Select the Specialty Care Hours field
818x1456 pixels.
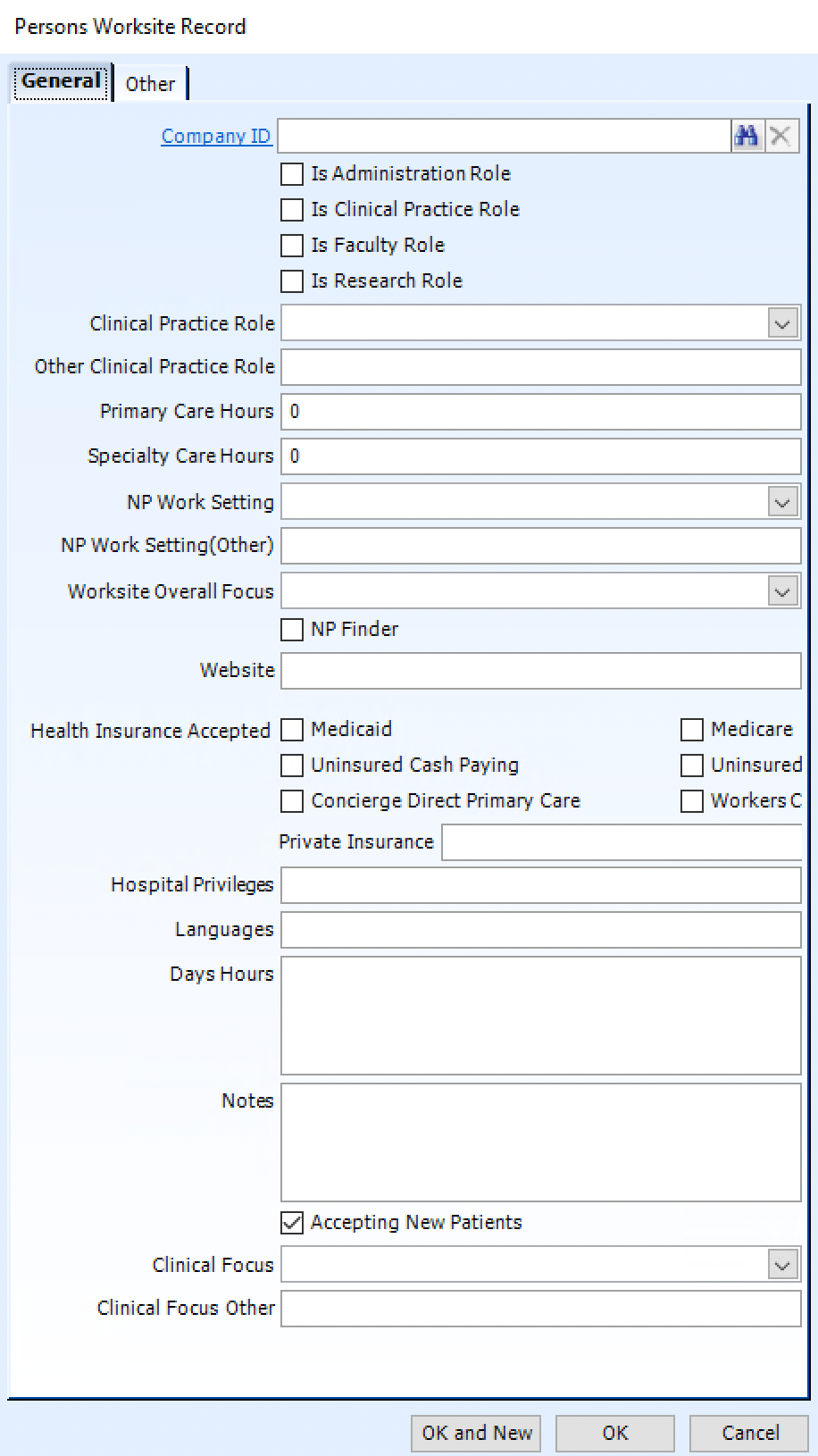[x=541, y=456]
